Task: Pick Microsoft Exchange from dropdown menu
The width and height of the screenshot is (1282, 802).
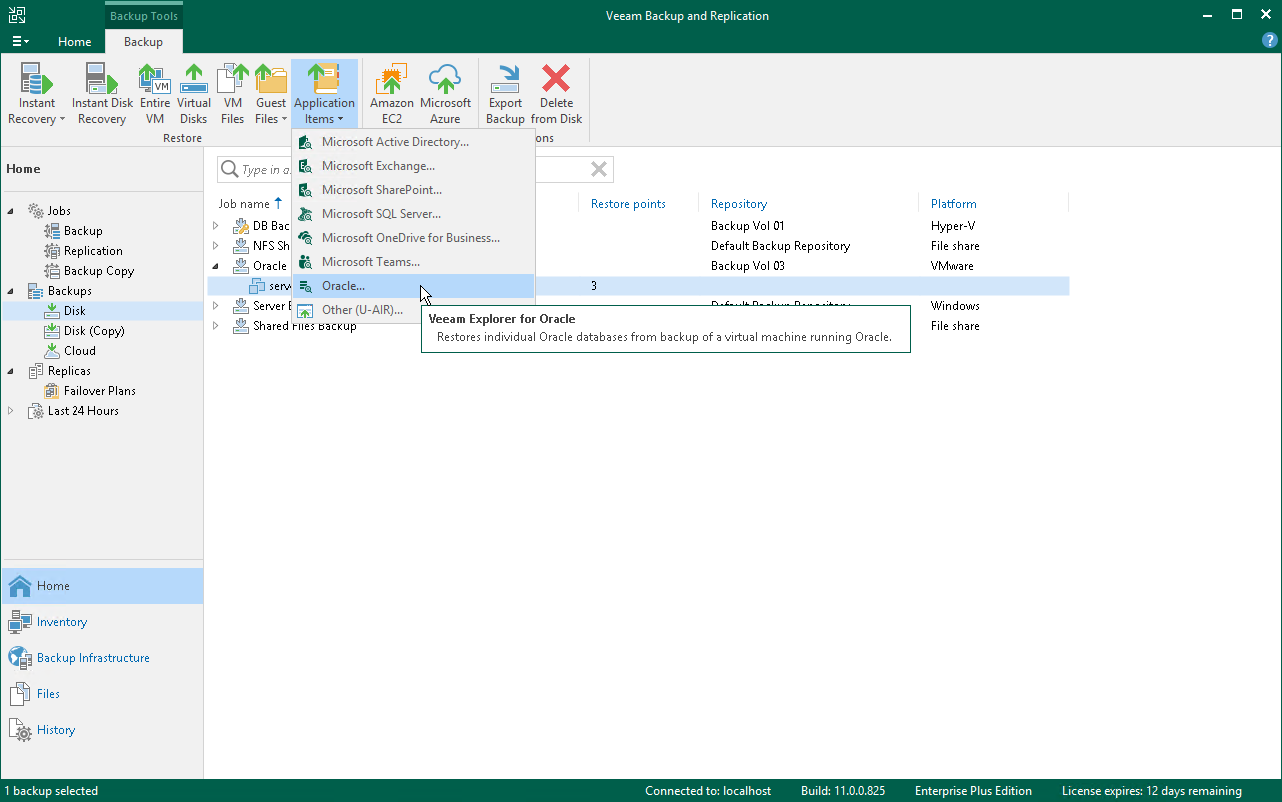Action: tap(377, 166)
